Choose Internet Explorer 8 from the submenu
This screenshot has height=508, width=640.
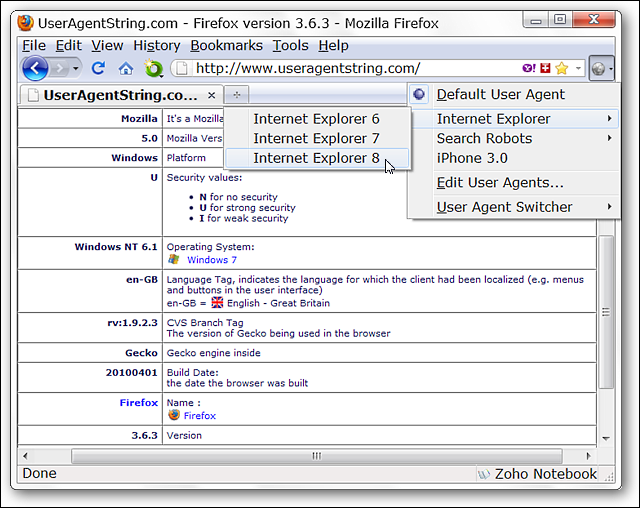[x=316, y=158]
